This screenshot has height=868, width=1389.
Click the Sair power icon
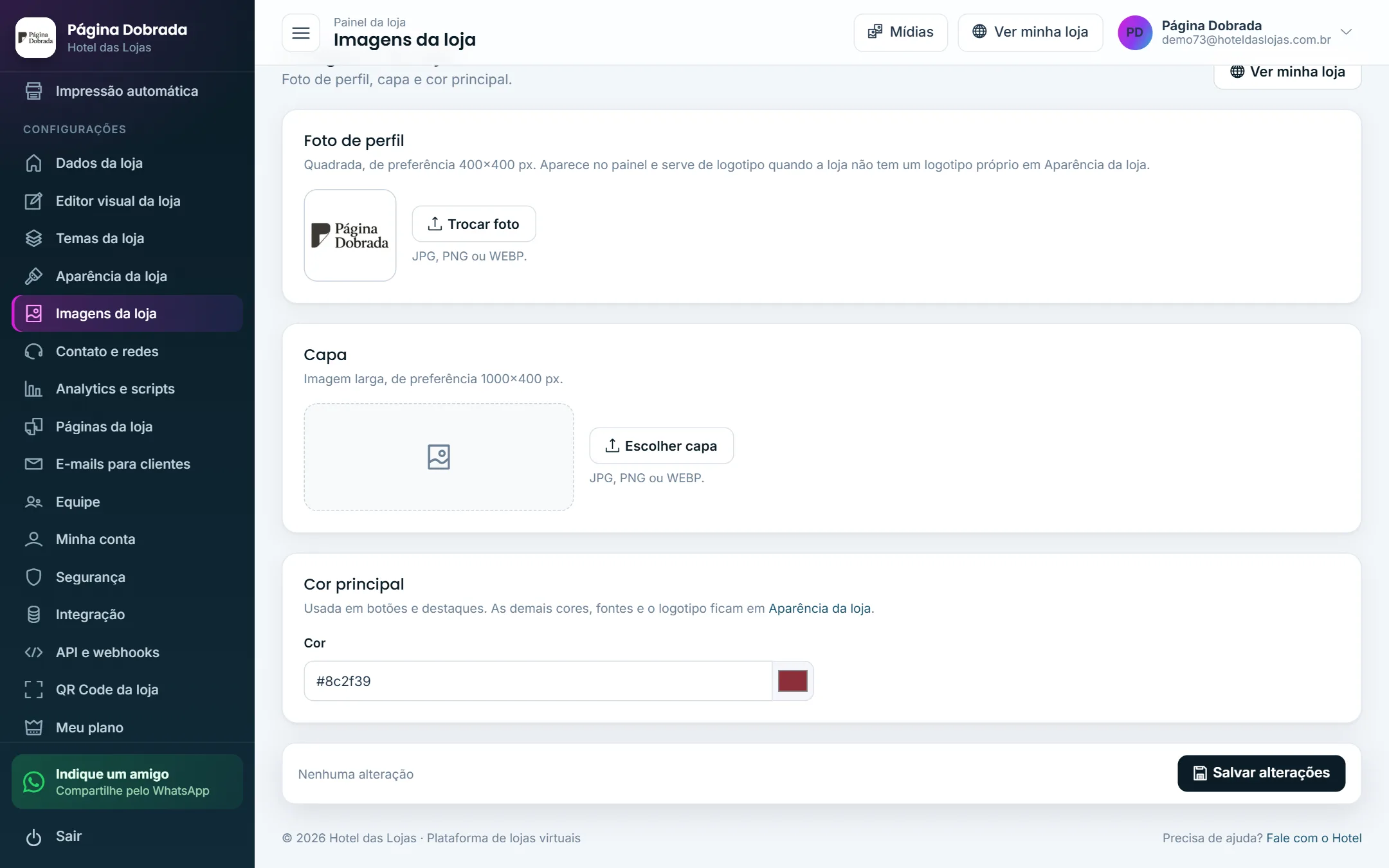tap(33, 837)
